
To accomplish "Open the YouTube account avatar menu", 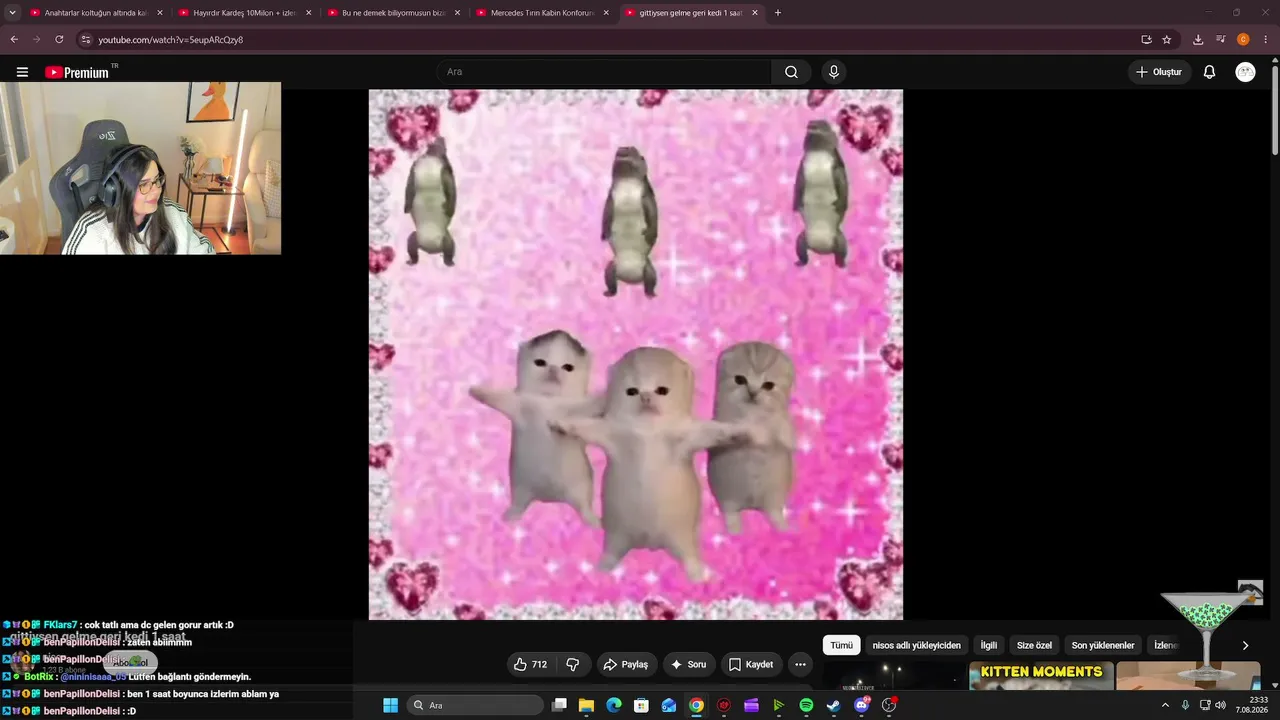I will point(1245,72).
